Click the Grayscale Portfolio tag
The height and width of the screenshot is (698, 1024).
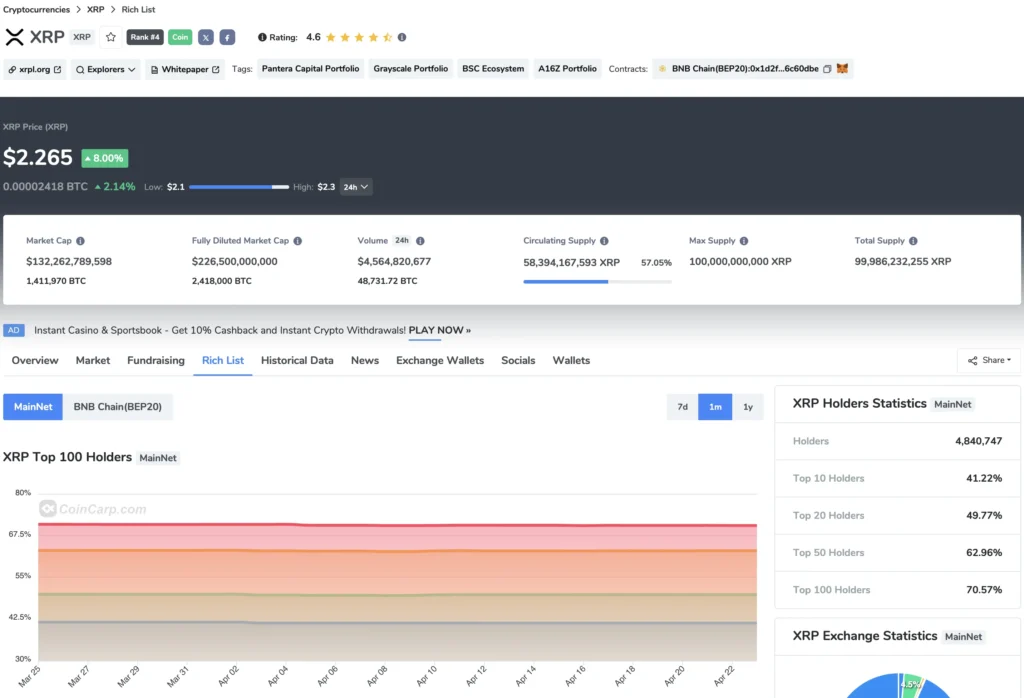coord(410,69)
